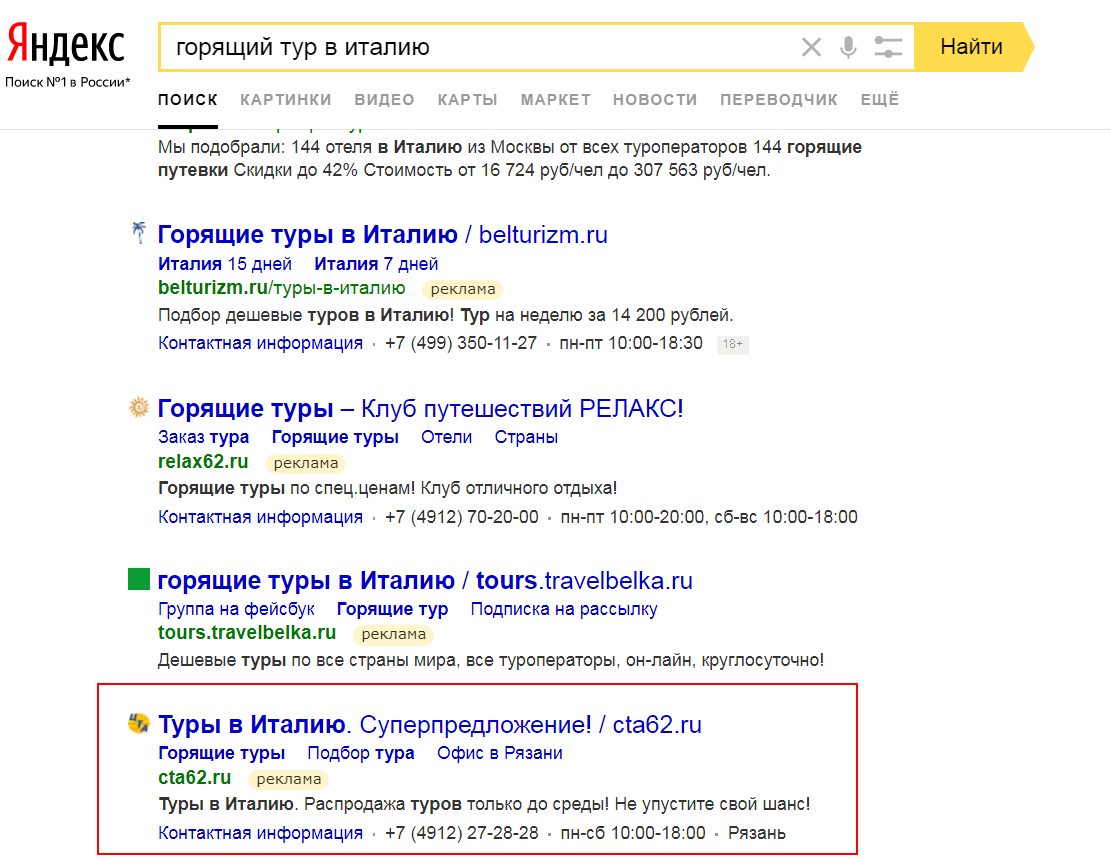Clear the search query with the X icon
Screen dimensions: 1111x859
(811, 47)
